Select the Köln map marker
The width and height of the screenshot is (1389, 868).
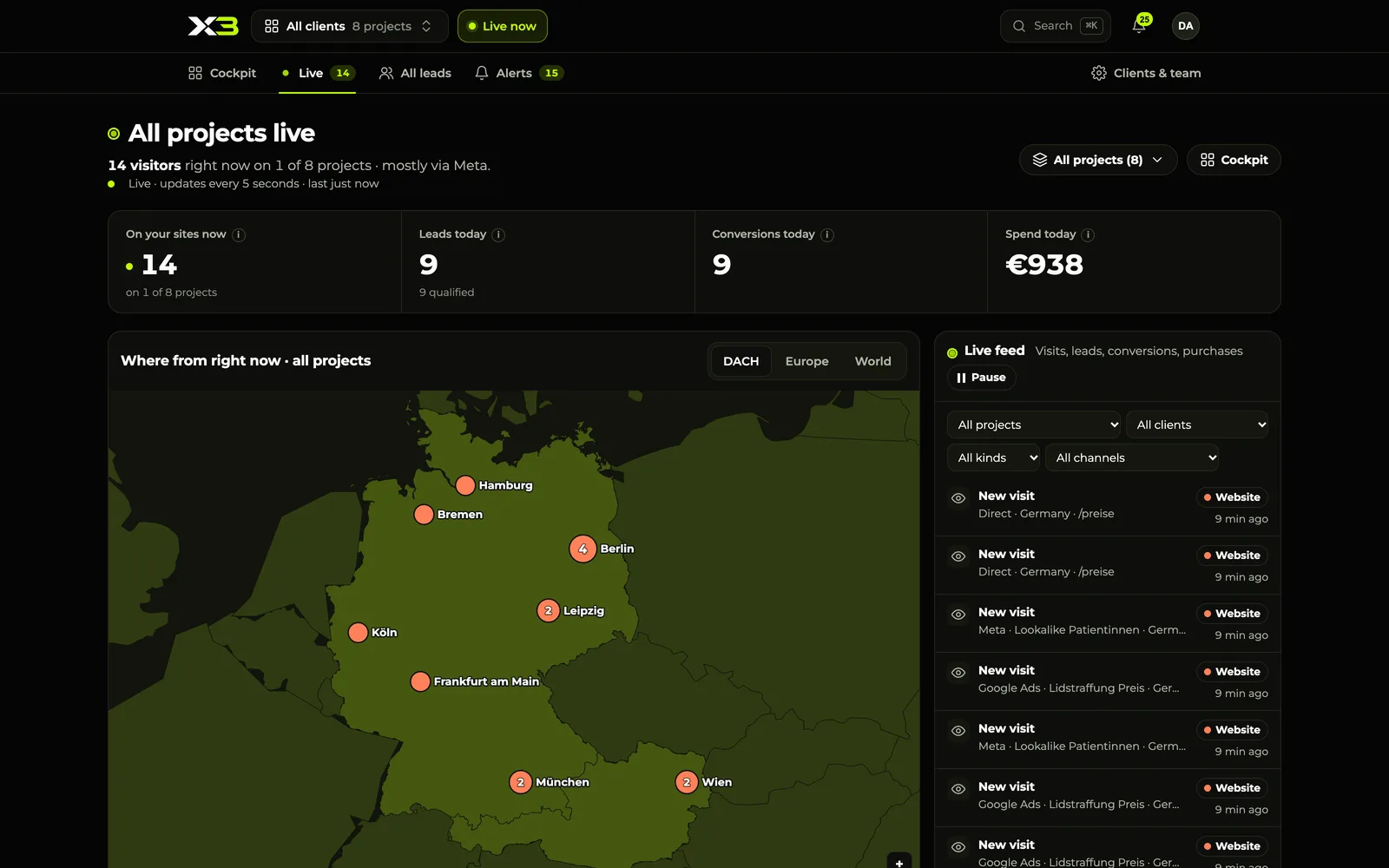[x=358, y=633]
